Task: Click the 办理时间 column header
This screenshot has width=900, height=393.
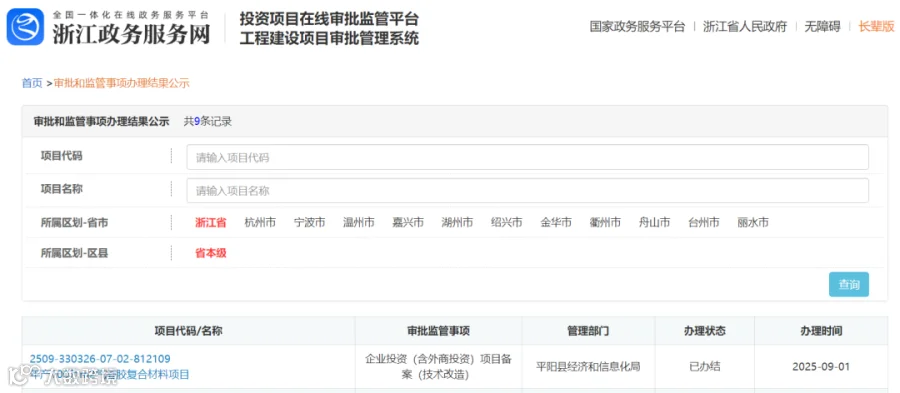Action: tap(821, 331)
